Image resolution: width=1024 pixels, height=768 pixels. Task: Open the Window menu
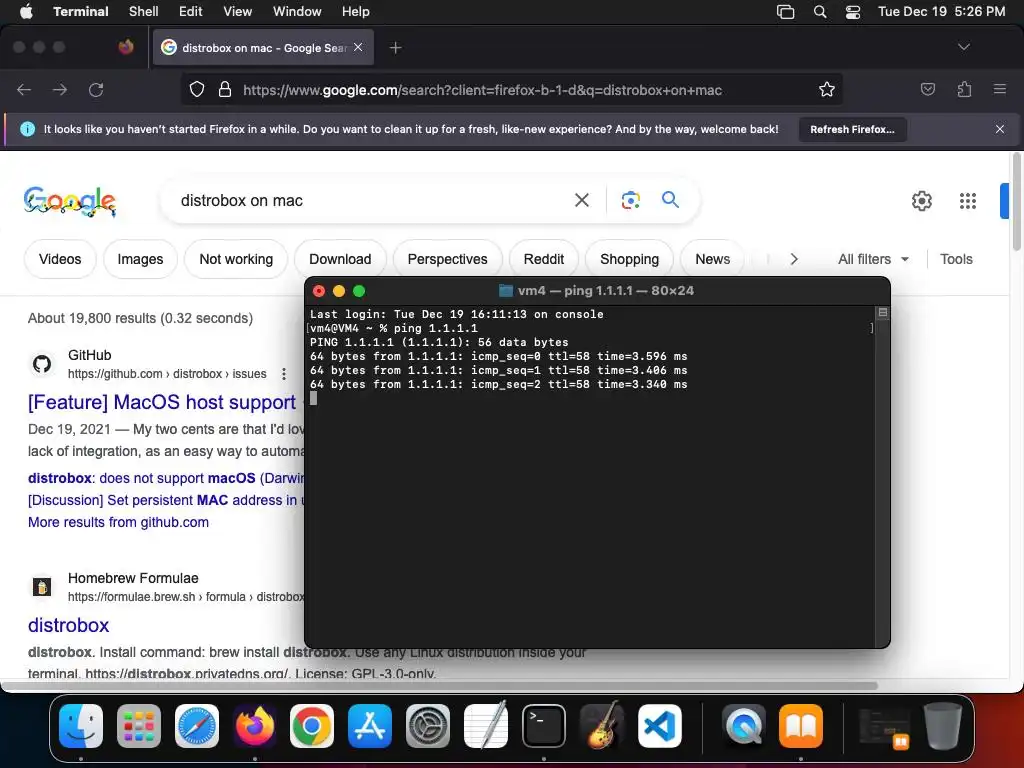(x=297, y=12)
